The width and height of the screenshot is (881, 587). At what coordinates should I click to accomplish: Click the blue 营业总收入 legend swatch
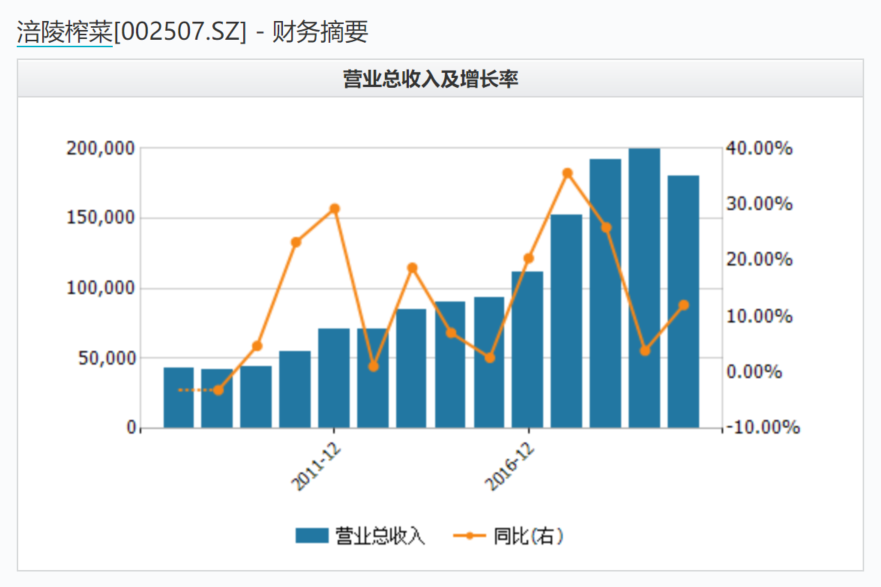[312, 536]
